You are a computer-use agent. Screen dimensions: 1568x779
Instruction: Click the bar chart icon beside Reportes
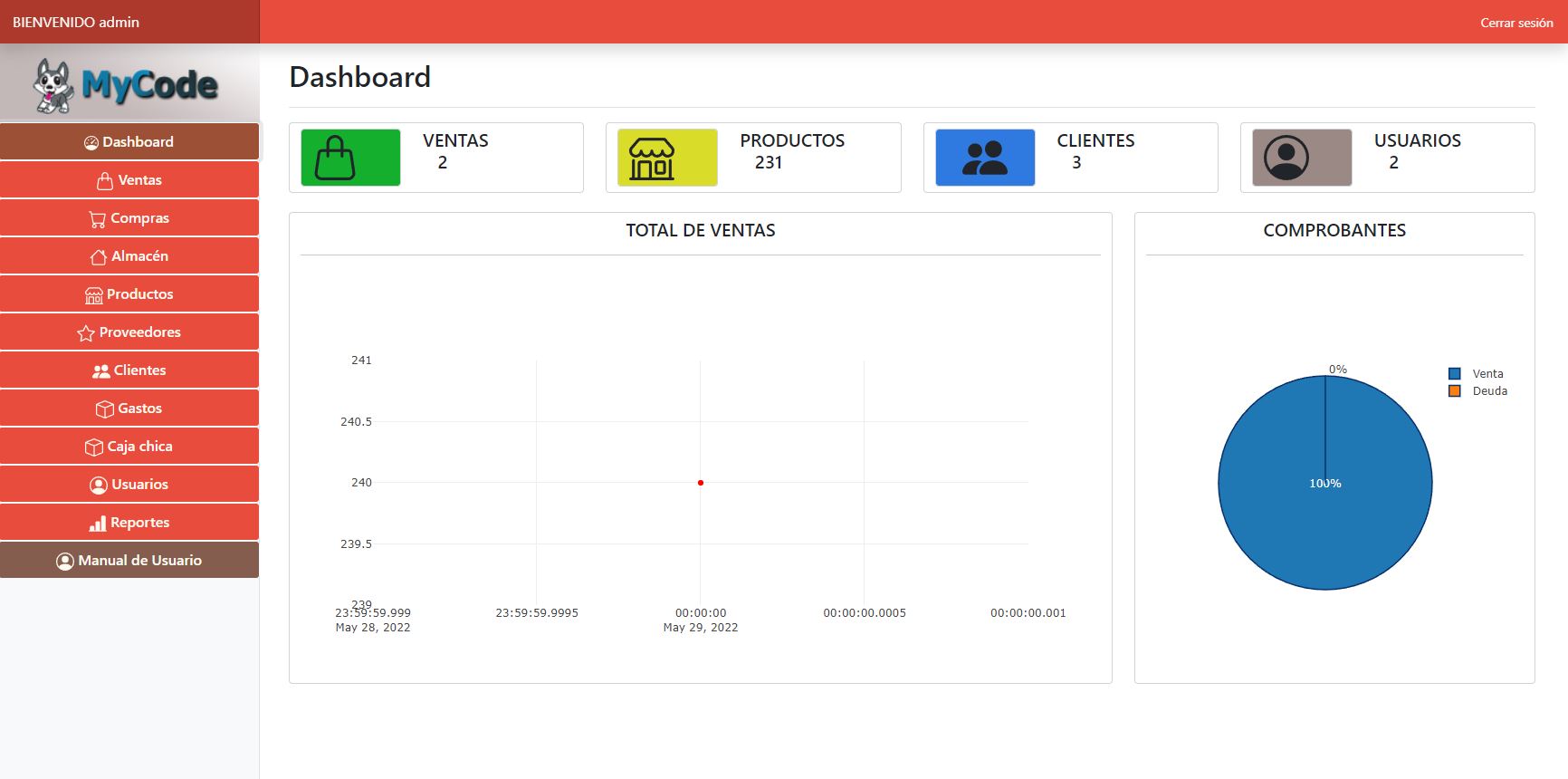98,524
